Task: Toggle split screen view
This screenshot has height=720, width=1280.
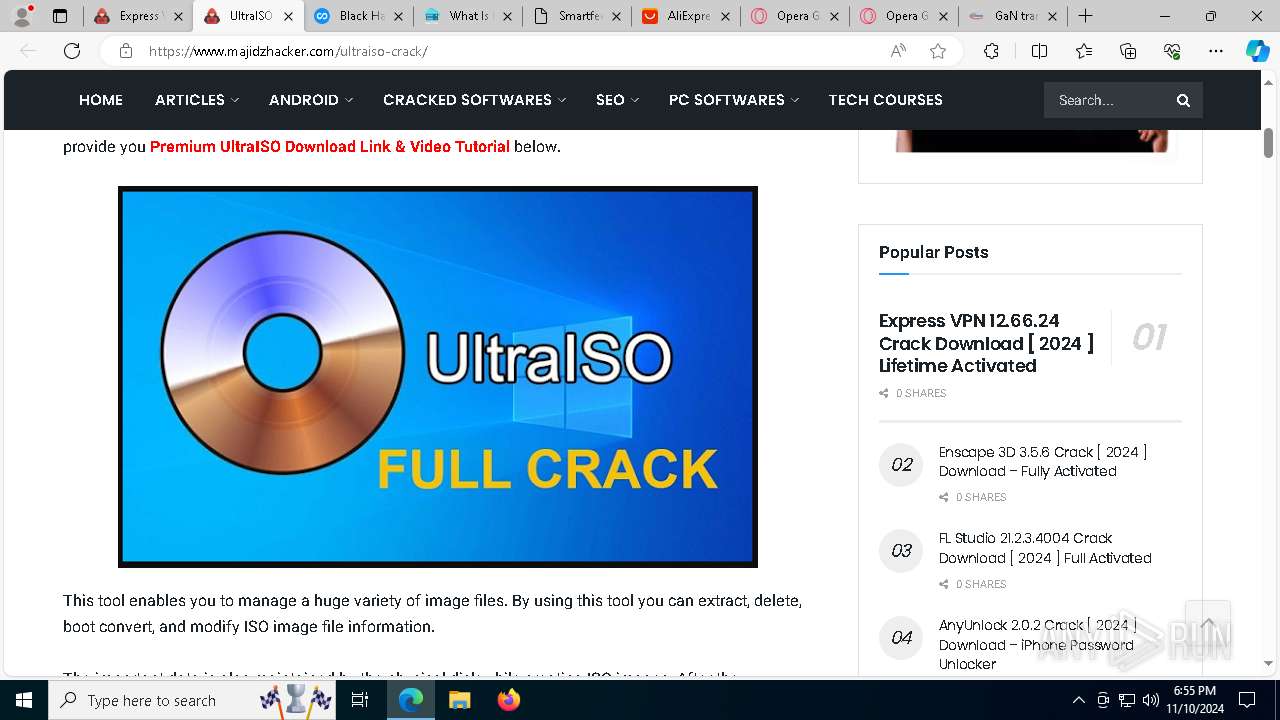Action: (1039, 51)
